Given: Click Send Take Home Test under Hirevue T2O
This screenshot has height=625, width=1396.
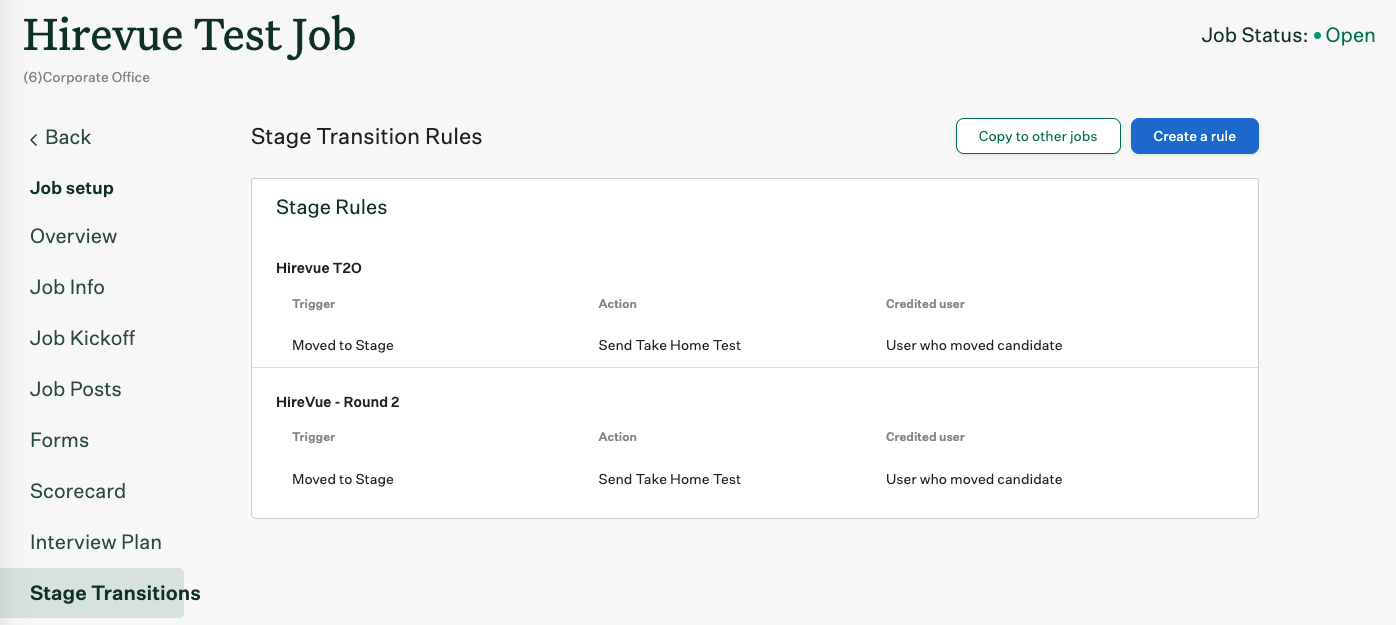Looking at the screenshot, I should (x=669, y=345).
